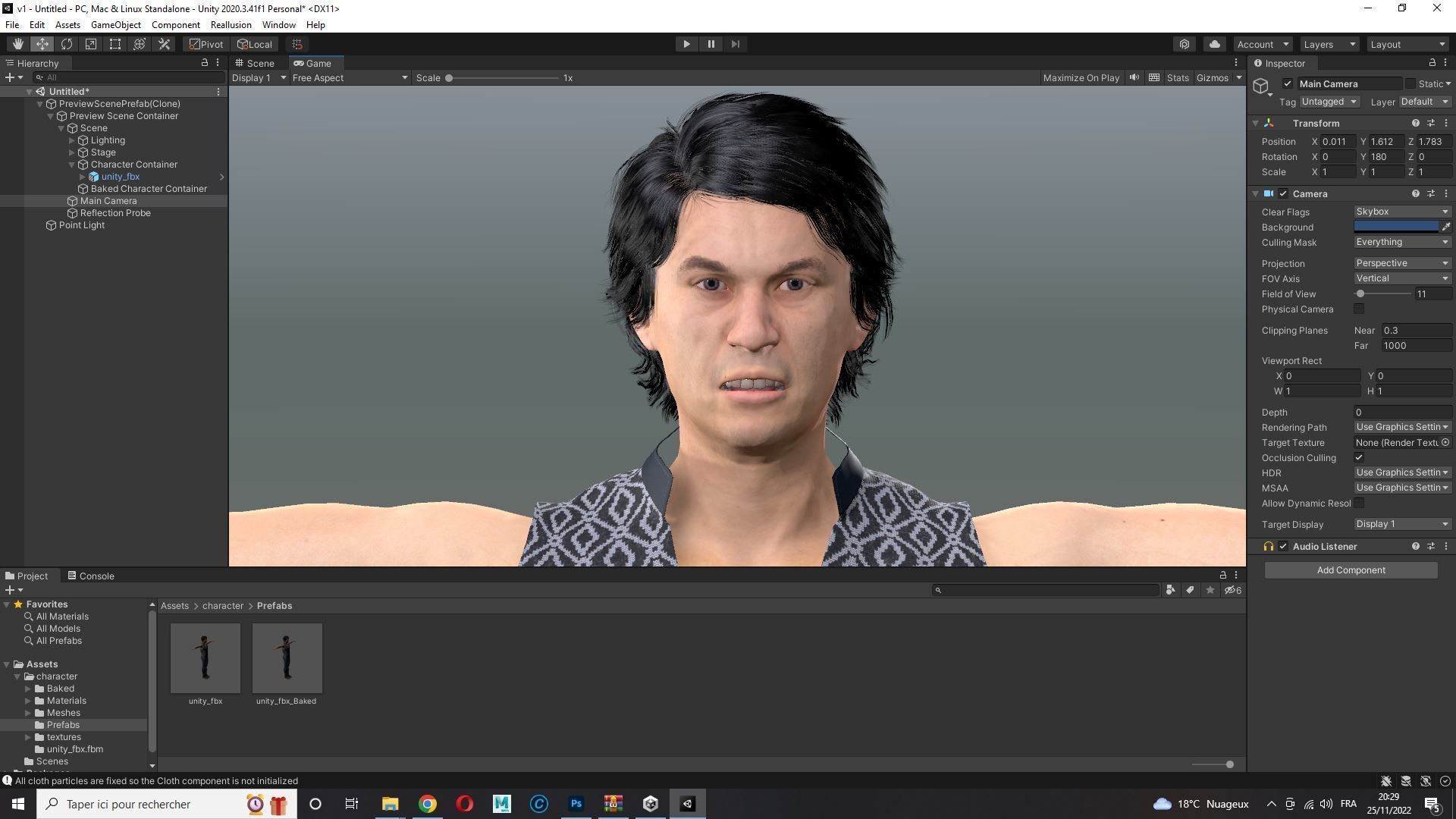Click the Gizmos button

(x=1212, y=77)
